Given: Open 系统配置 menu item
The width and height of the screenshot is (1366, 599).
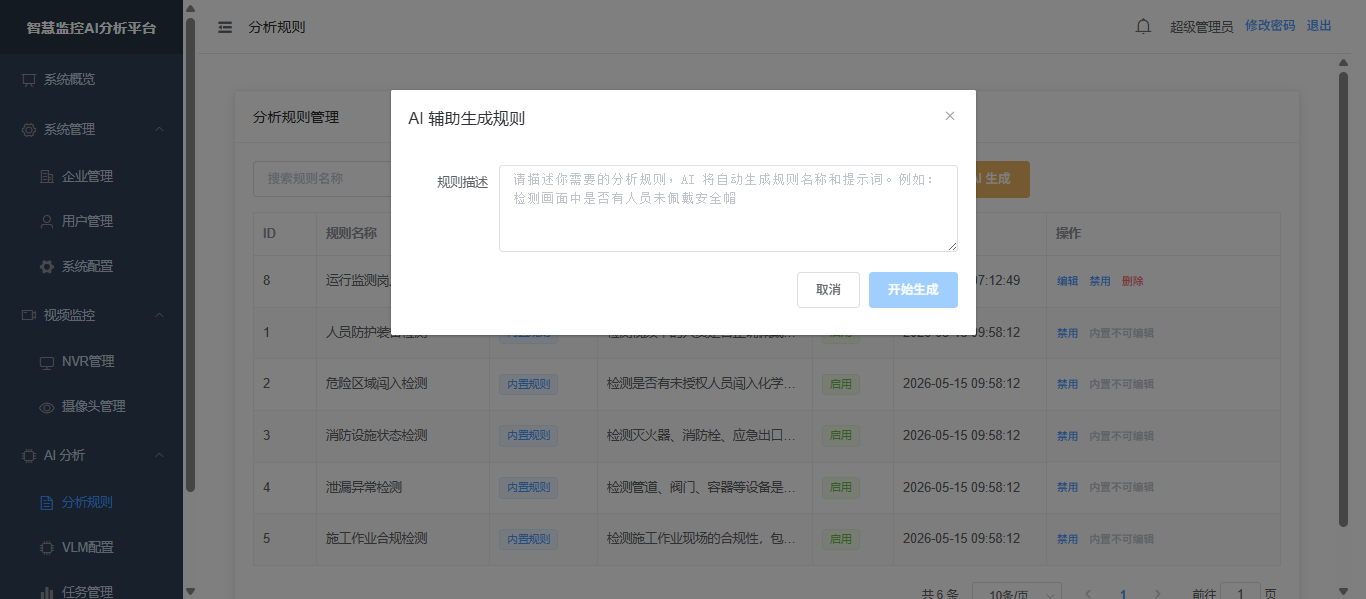Looking at the screenshot, I should tap(91, 267).
